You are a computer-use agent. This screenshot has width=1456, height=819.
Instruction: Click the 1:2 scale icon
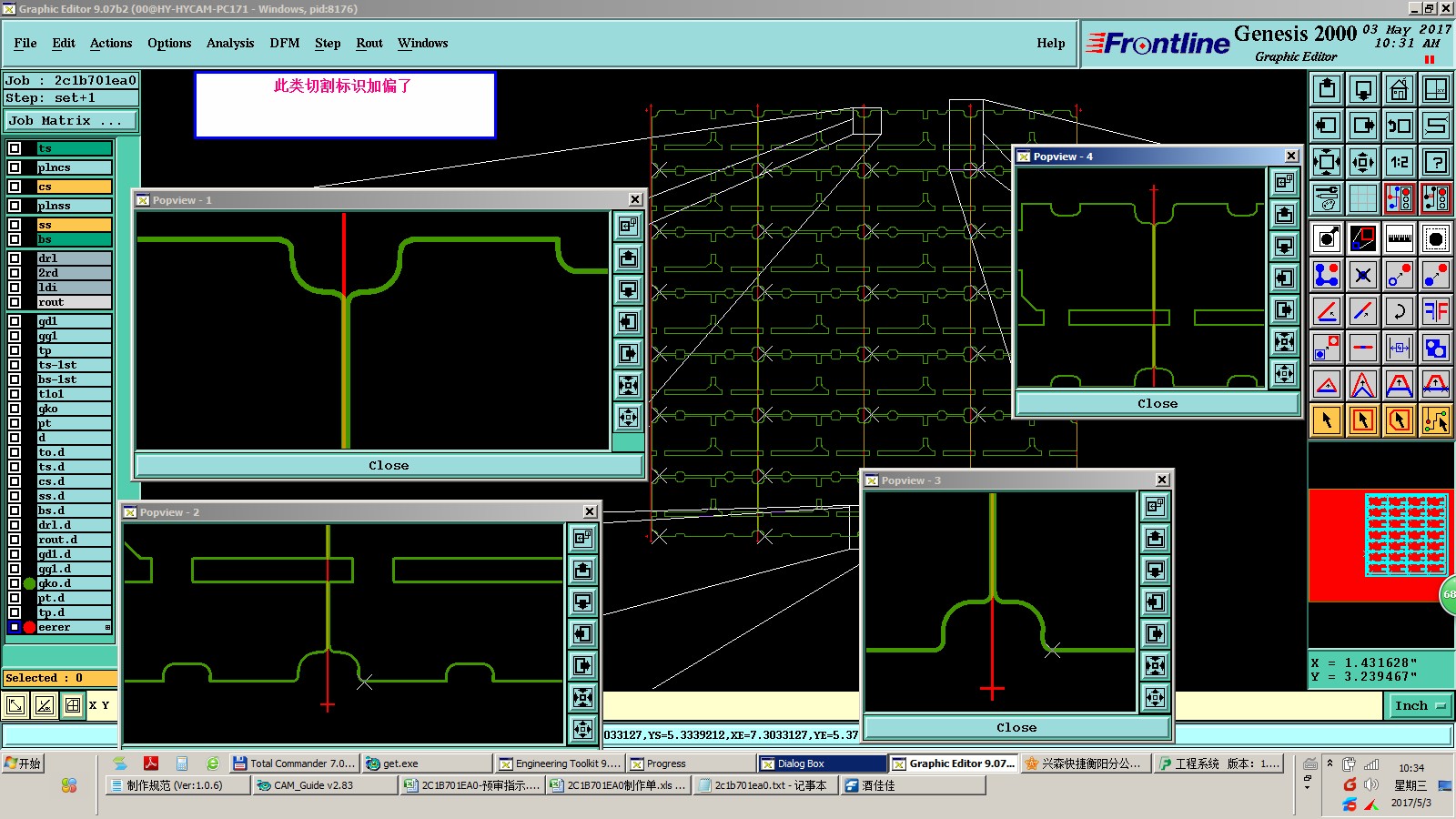click(1400, 162)
